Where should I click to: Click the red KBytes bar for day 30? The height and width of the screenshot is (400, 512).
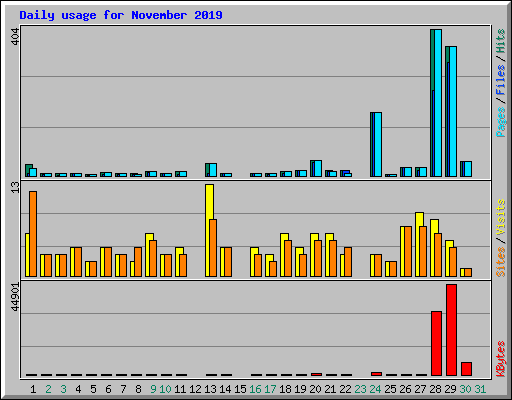point(466,369)
